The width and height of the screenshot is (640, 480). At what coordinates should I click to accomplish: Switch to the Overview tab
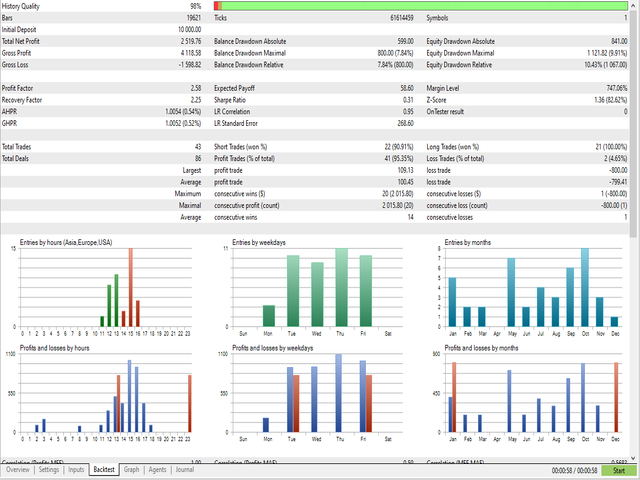pyautogui.click(x=17, y=469)
